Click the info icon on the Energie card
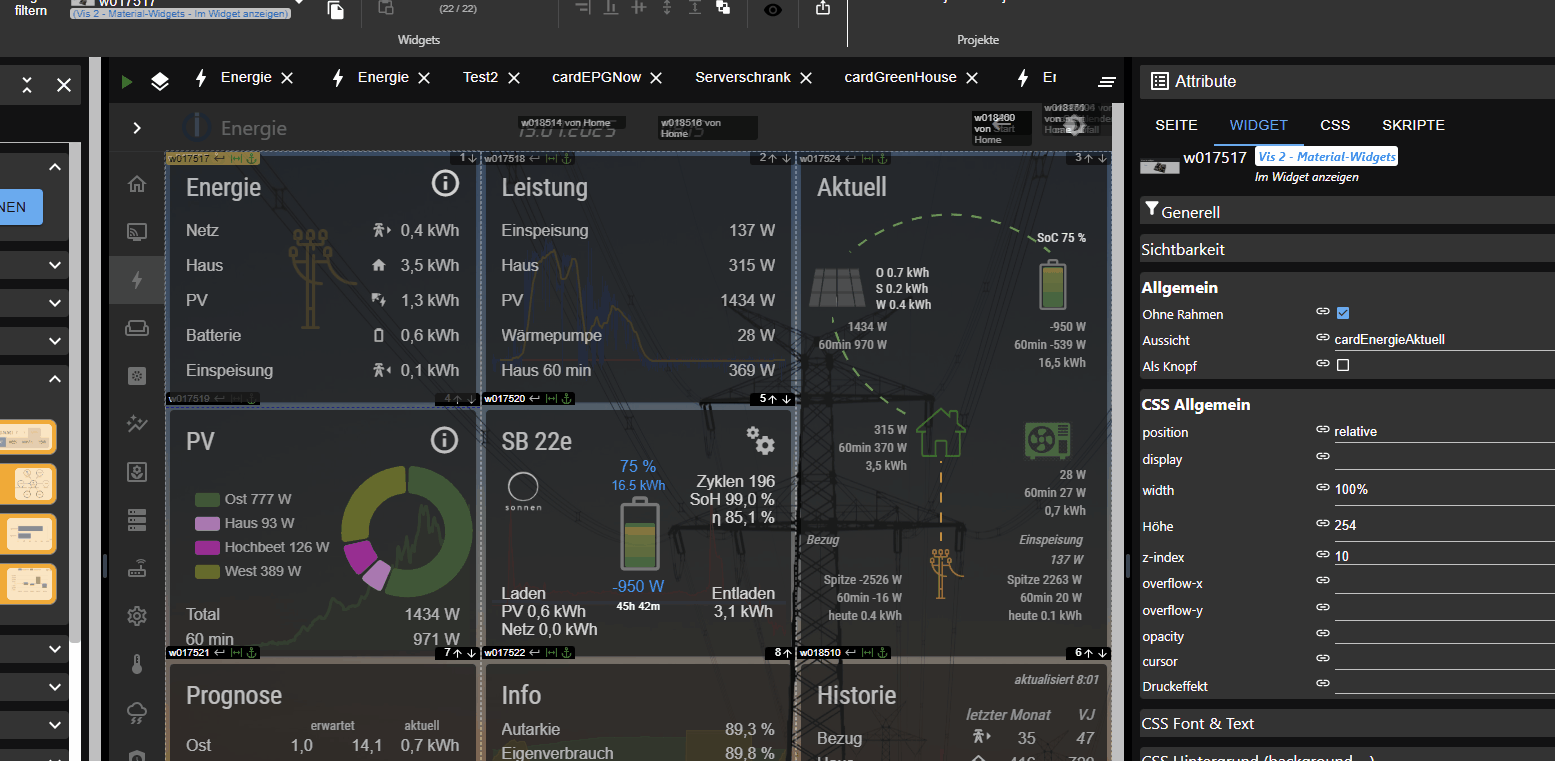The width and height of the screenshot is (1555, 761). pyautogui.click(x=445, y=182)
